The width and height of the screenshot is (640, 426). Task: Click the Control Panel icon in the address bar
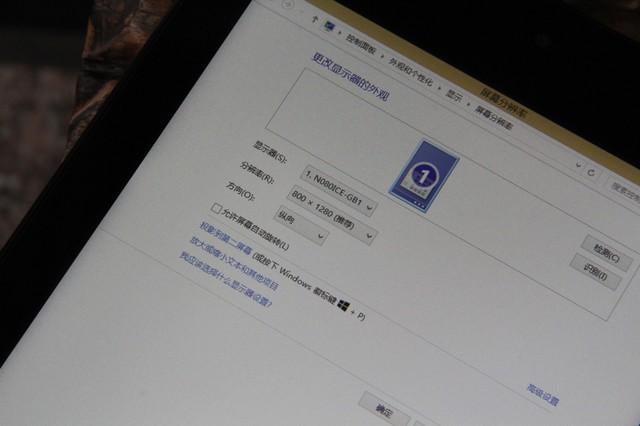pyautogui.click(x=329, y=27)
